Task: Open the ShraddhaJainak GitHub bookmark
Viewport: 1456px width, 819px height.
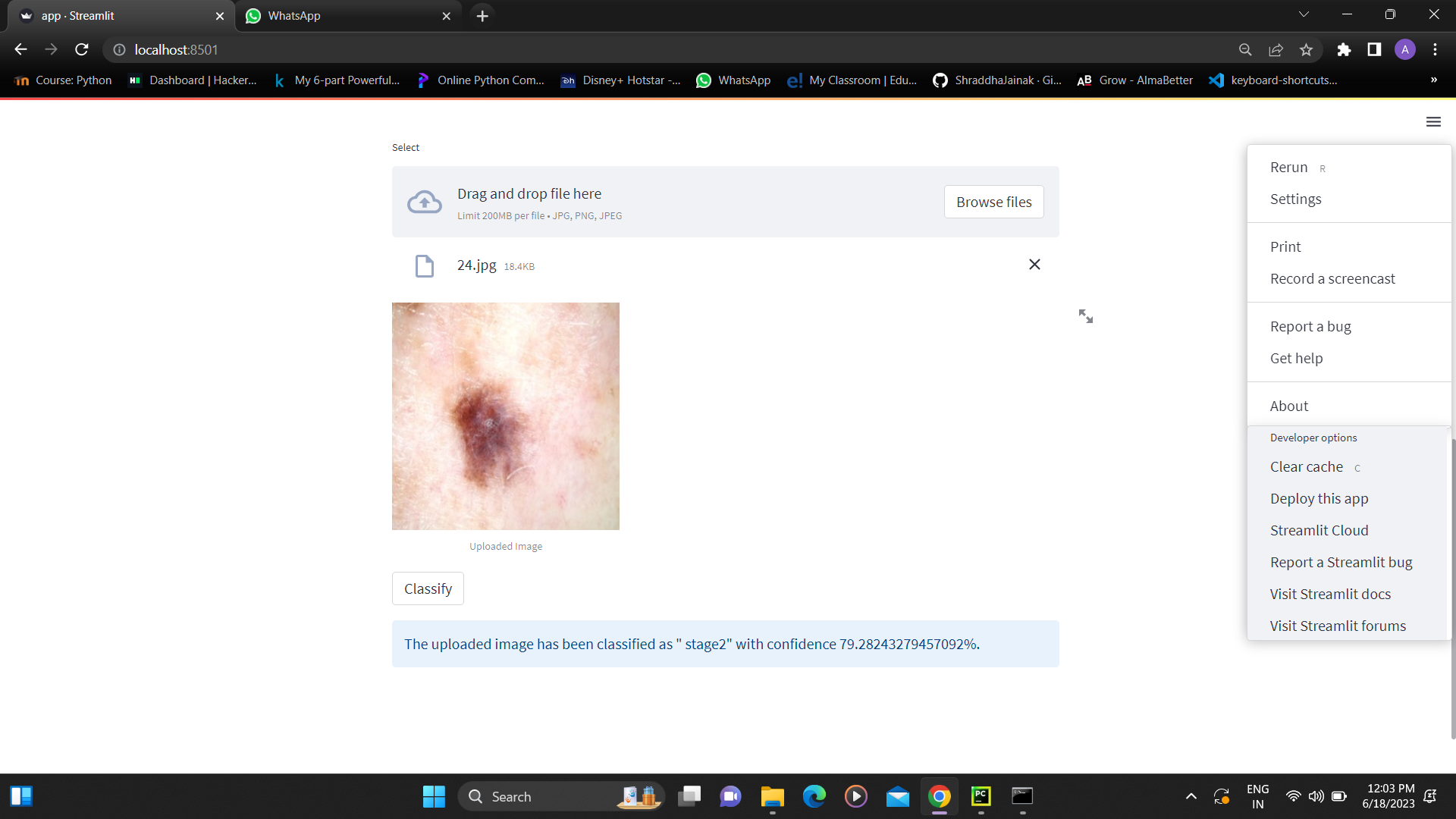Action: pyautogui.click(x=996, y=80)
